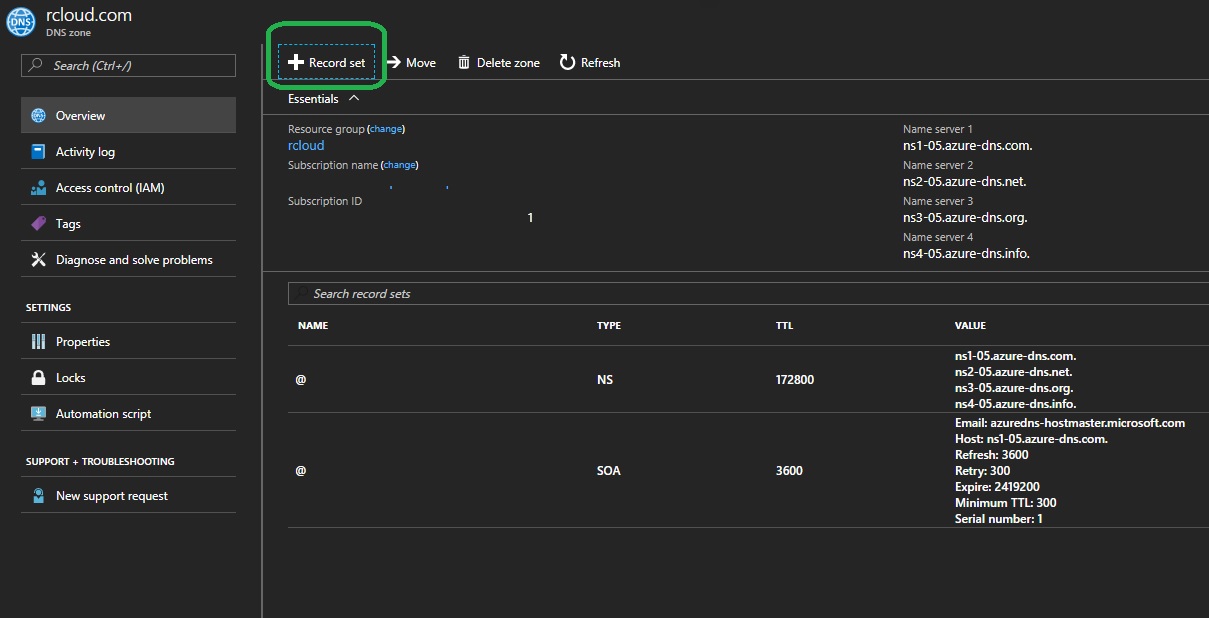The width and height of the screenshot is (1209, 618).
Task: Click the Access control (IAM) people icon
Action: click(39, 188)
